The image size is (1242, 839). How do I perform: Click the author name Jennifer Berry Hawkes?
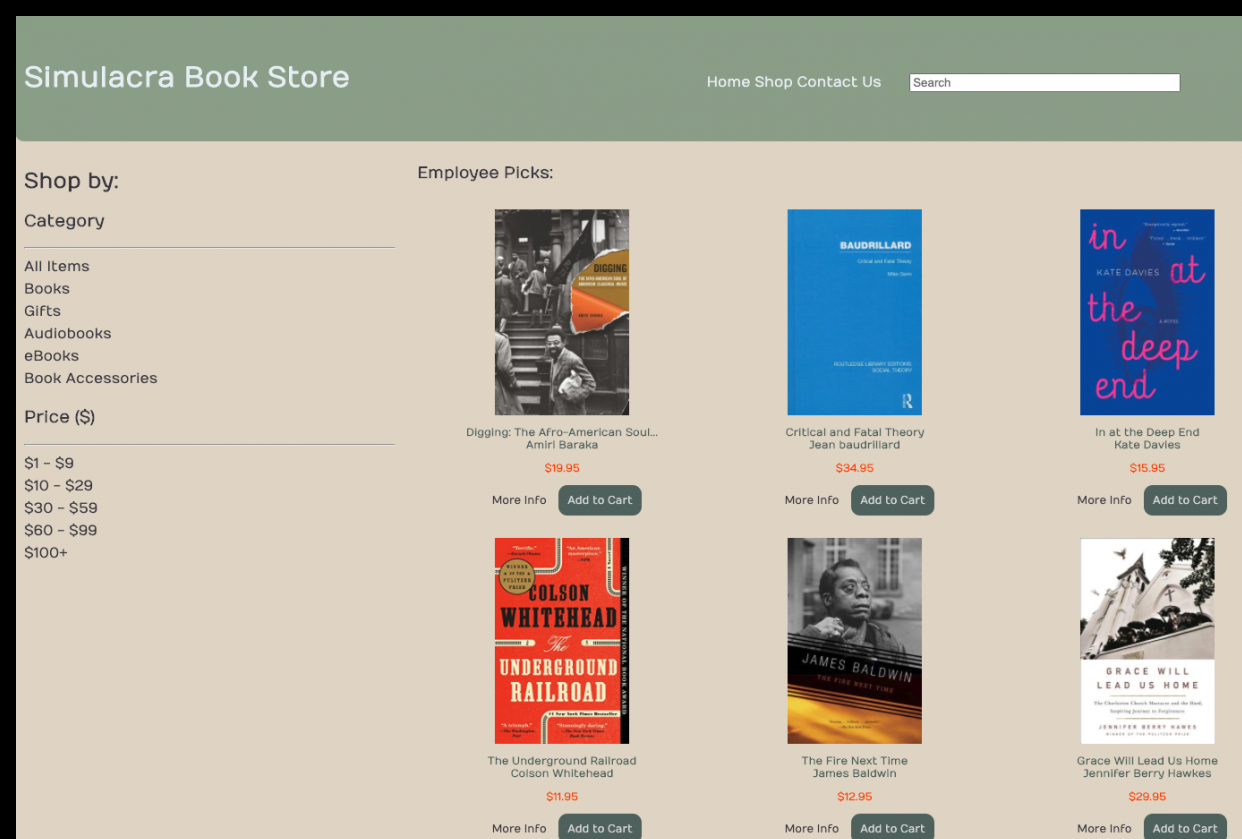click(1147, 773)
